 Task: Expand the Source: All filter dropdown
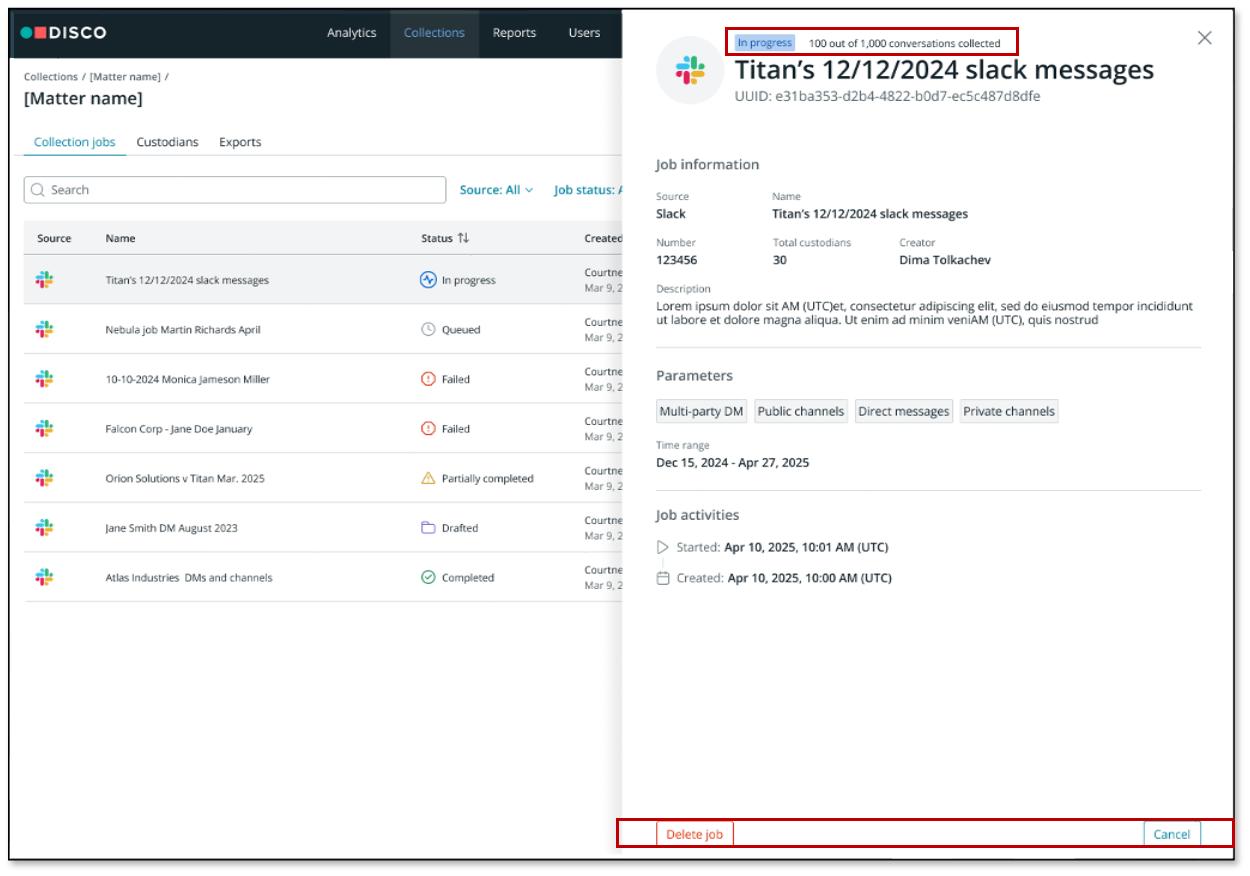496,190
